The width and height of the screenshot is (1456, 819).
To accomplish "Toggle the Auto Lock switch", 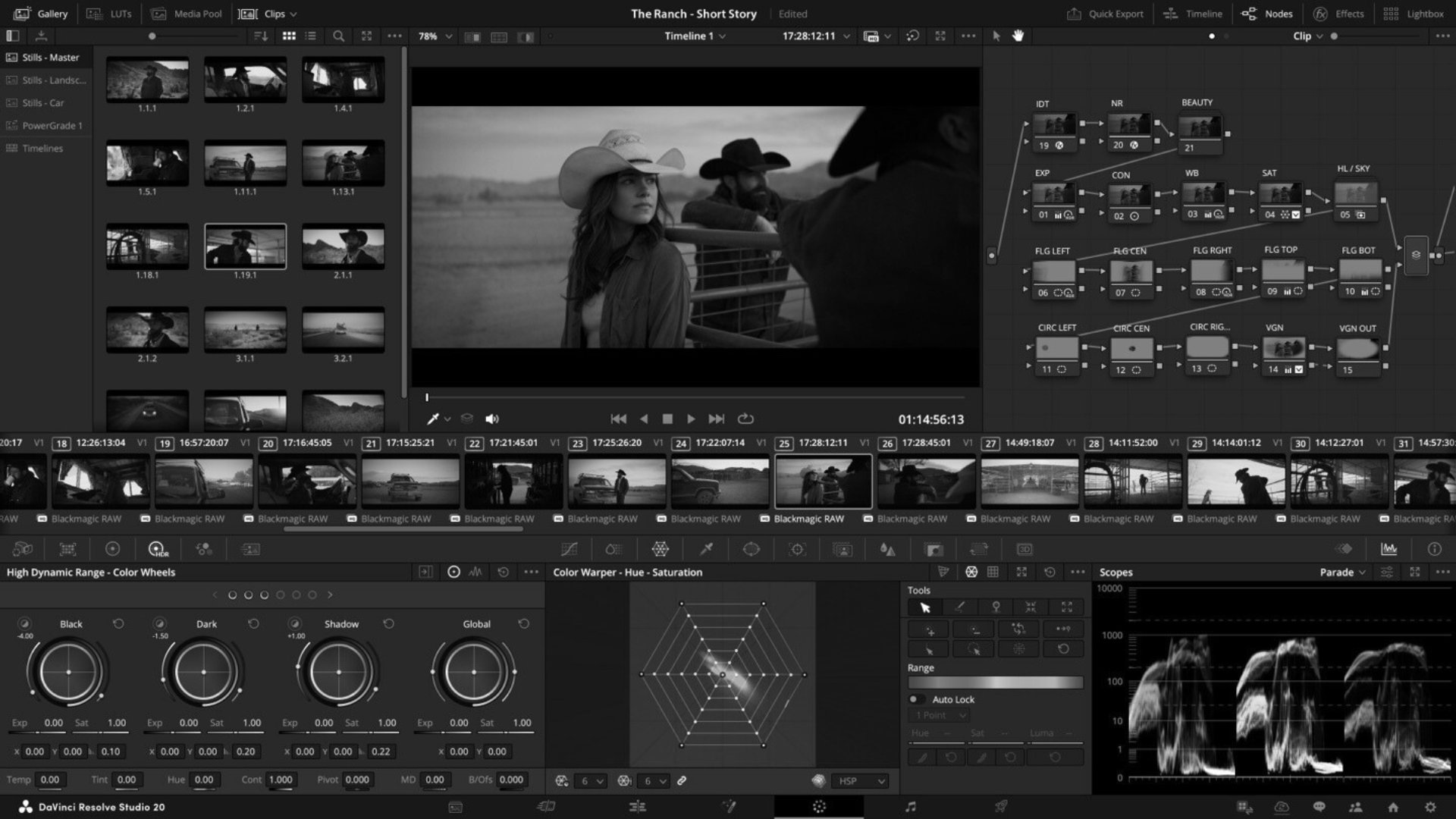I will click(916, 699).
